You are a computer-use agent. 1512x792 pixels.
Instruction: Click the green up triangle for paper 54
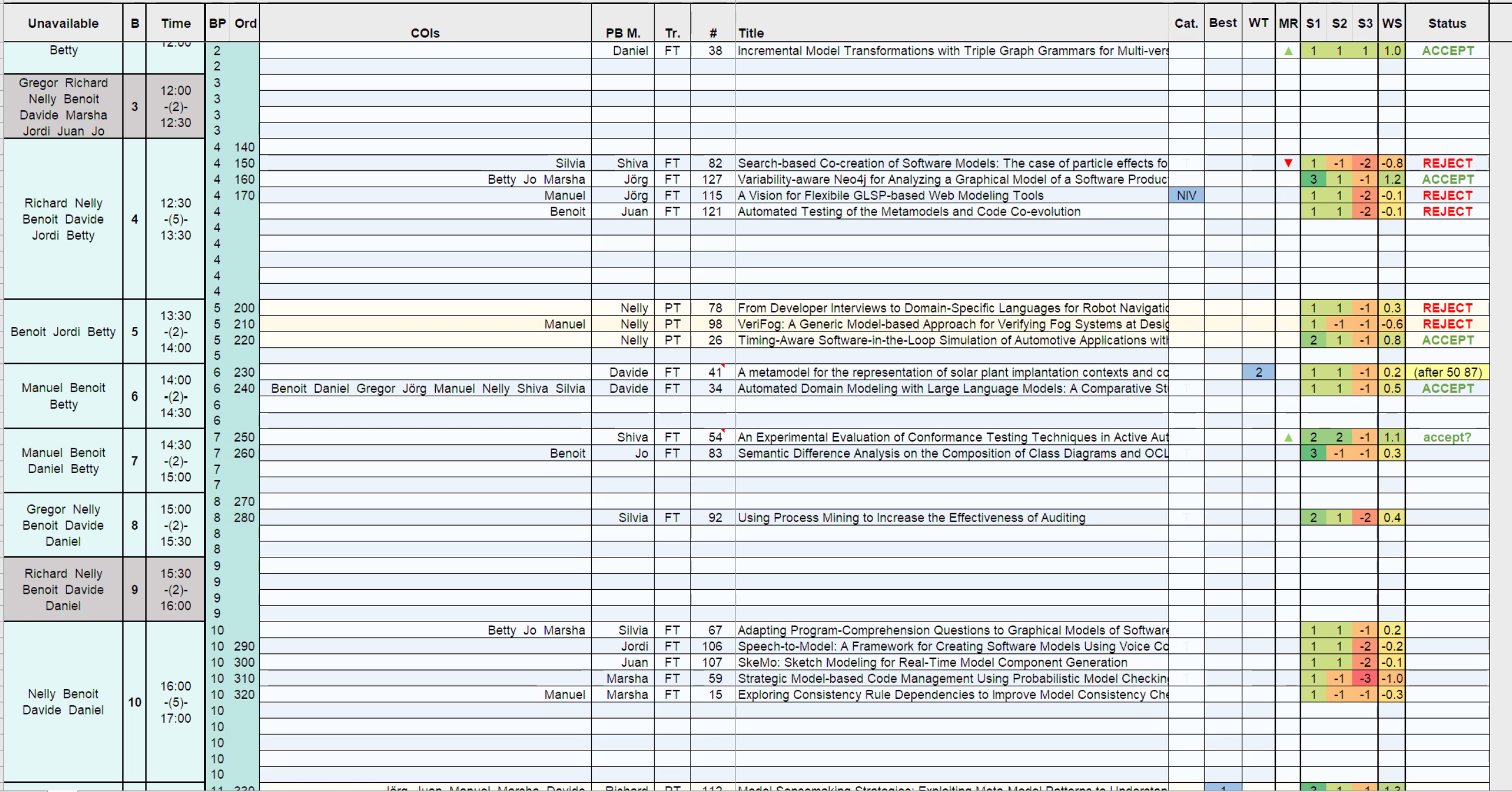[1288, 437]
